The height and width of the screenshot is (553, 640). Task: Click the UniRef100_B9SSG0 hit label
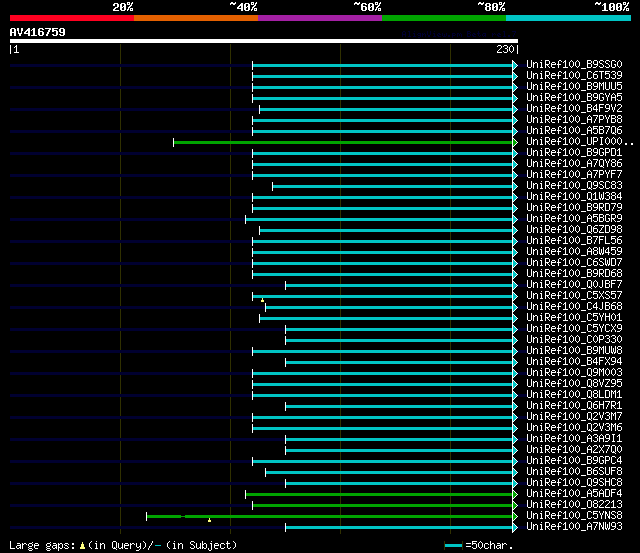(x=574, y=64)
